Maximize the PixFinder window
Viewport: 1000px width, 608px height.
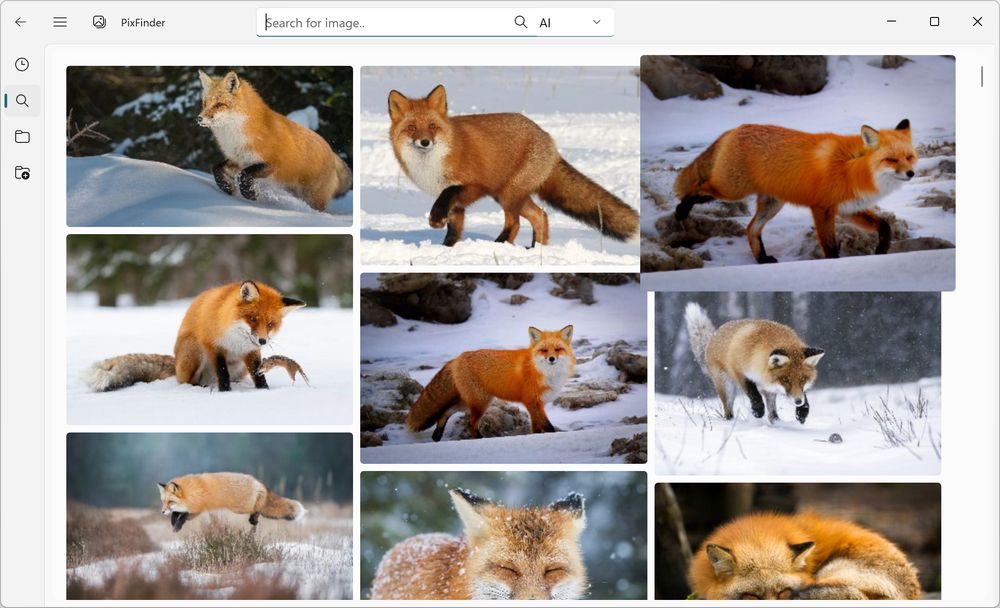point(934,22)
